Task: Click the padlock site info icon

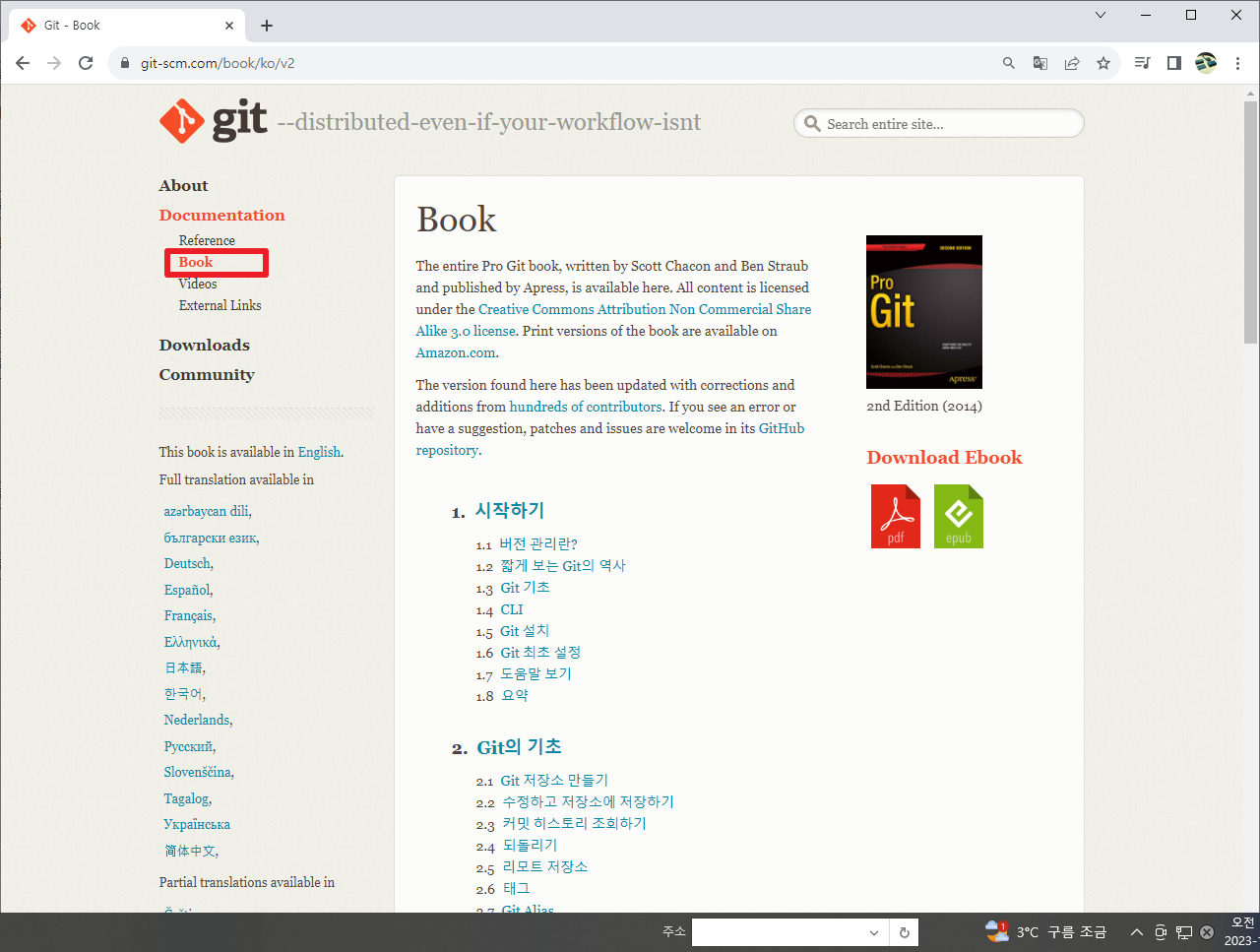Action: click(124, 63)
